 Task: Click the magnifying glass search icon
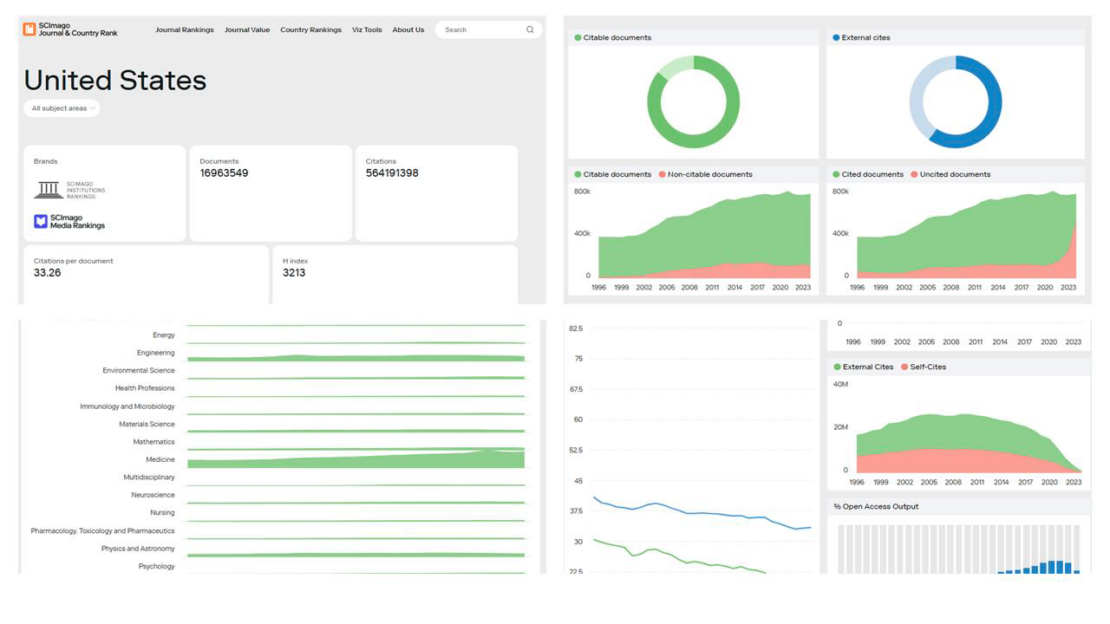coord(530,30)
